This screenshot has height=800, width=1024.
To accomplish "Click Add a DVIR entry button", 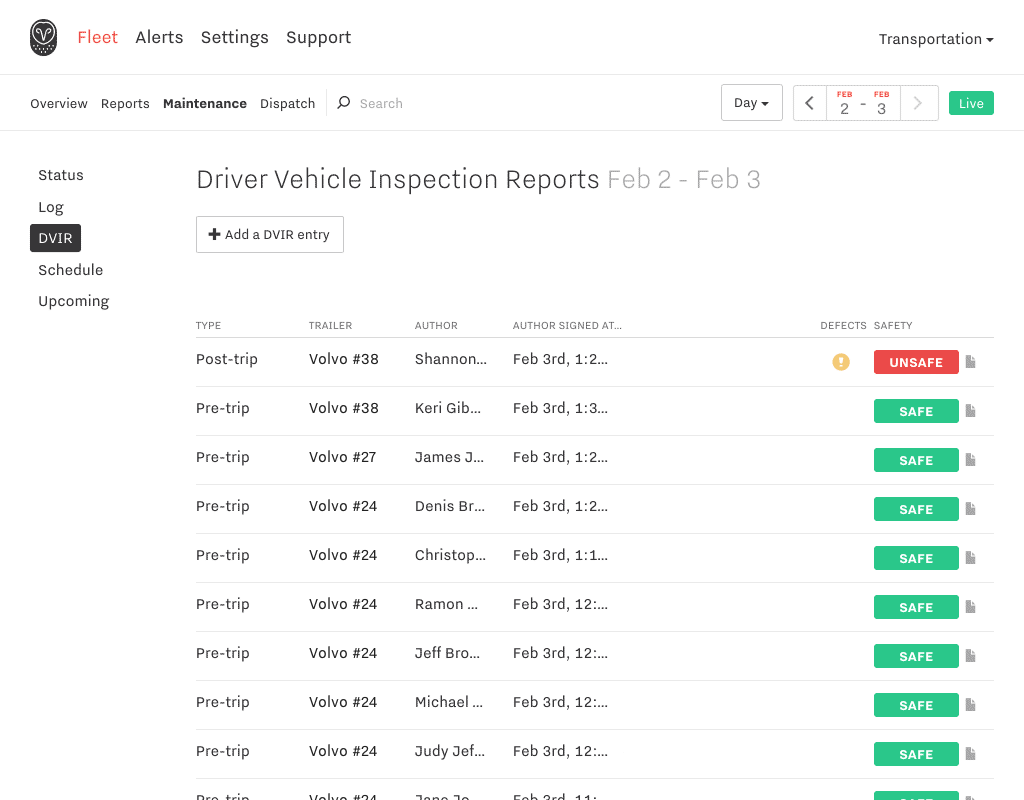I will 270,234.
